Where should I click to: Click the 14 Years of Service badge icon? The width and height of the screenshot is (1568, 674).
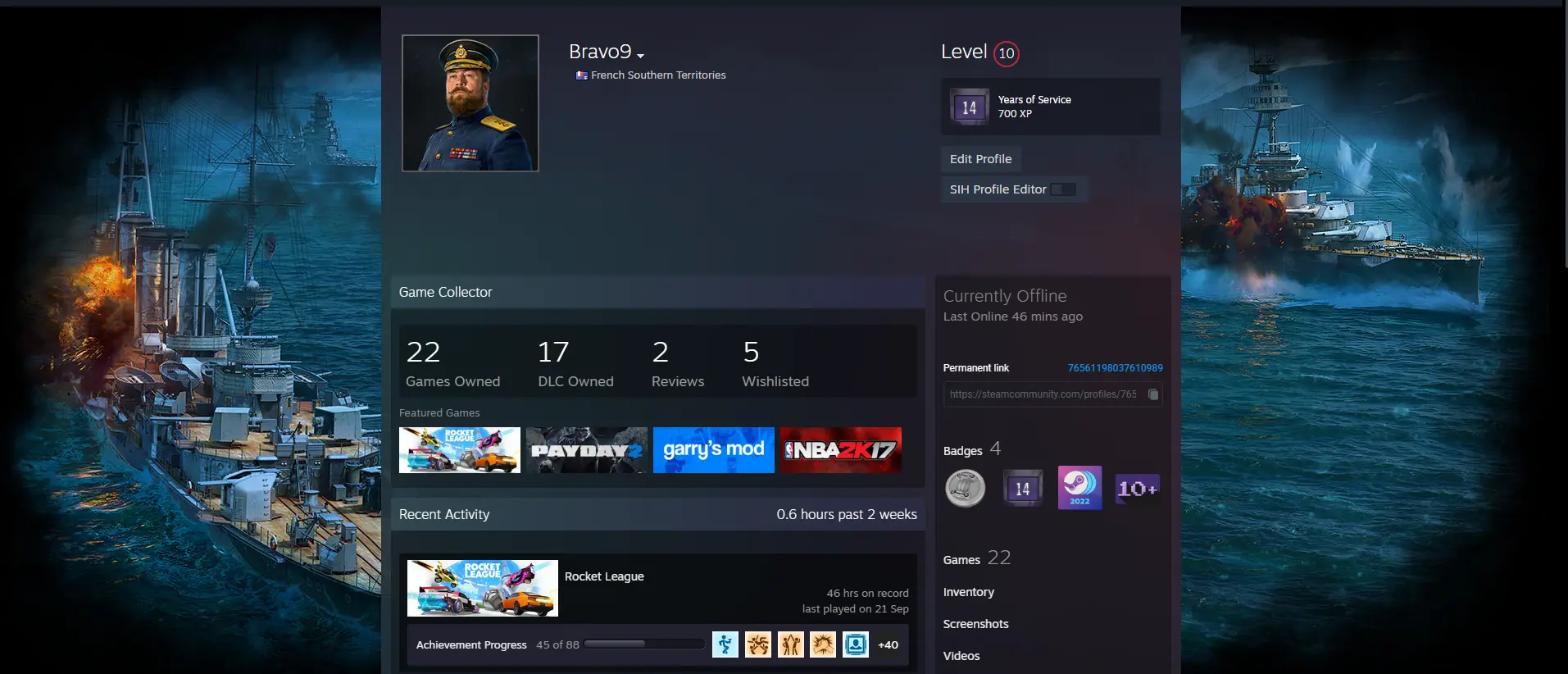click(970, 107)
